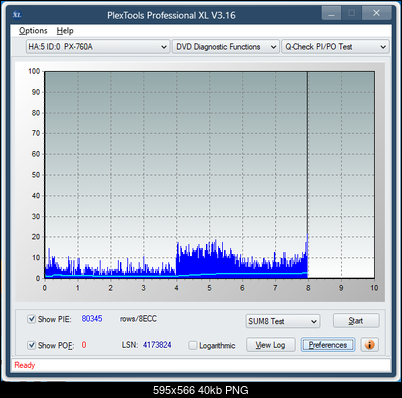Toggle the Show PIE checkbox

tap(31, 319)
